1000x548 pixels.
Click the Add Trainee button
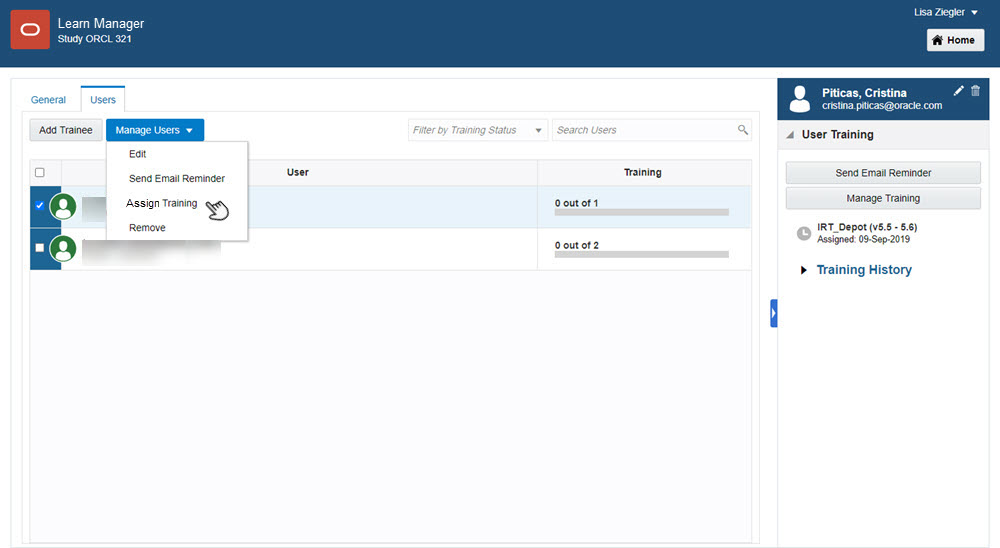click(x=66, y=130)
